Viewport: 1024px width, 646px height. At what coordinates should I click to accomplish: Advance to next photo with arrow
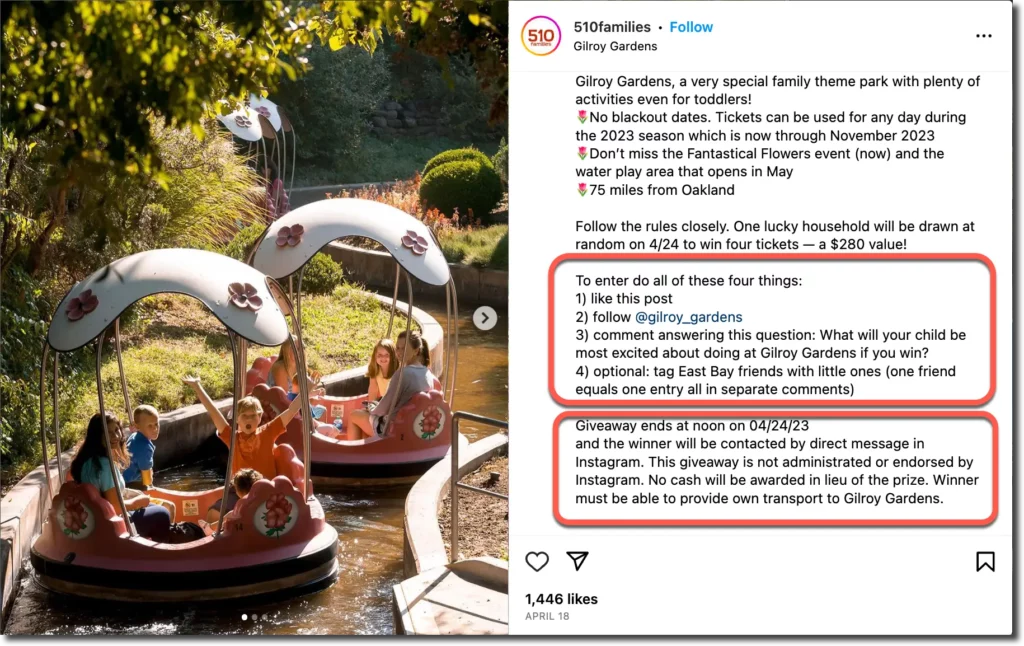pyautogui.click(x=485, y=318)
